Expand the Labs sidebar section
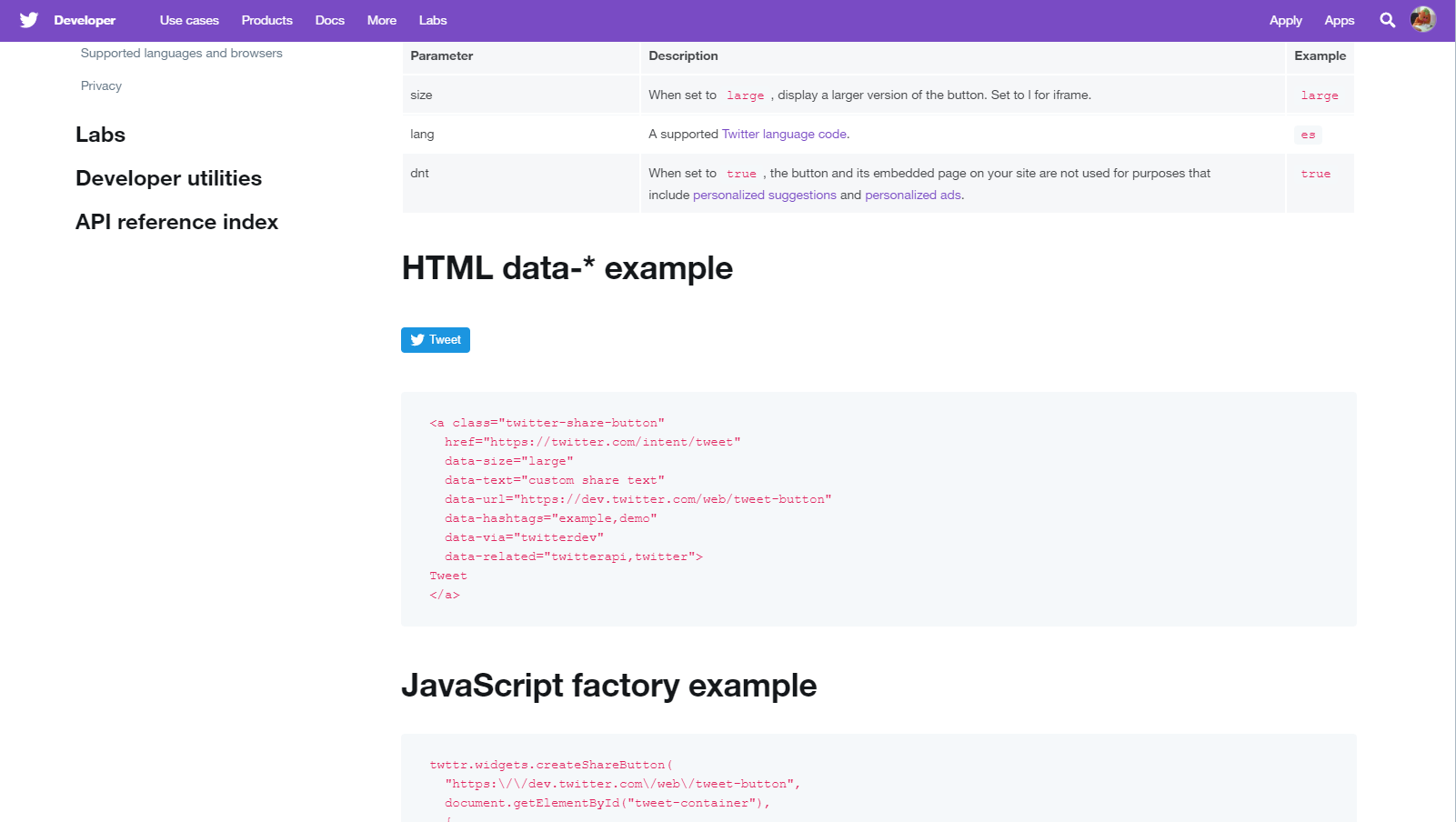The height and width of the screenshot is (822, 1456). tap(101, 135)
